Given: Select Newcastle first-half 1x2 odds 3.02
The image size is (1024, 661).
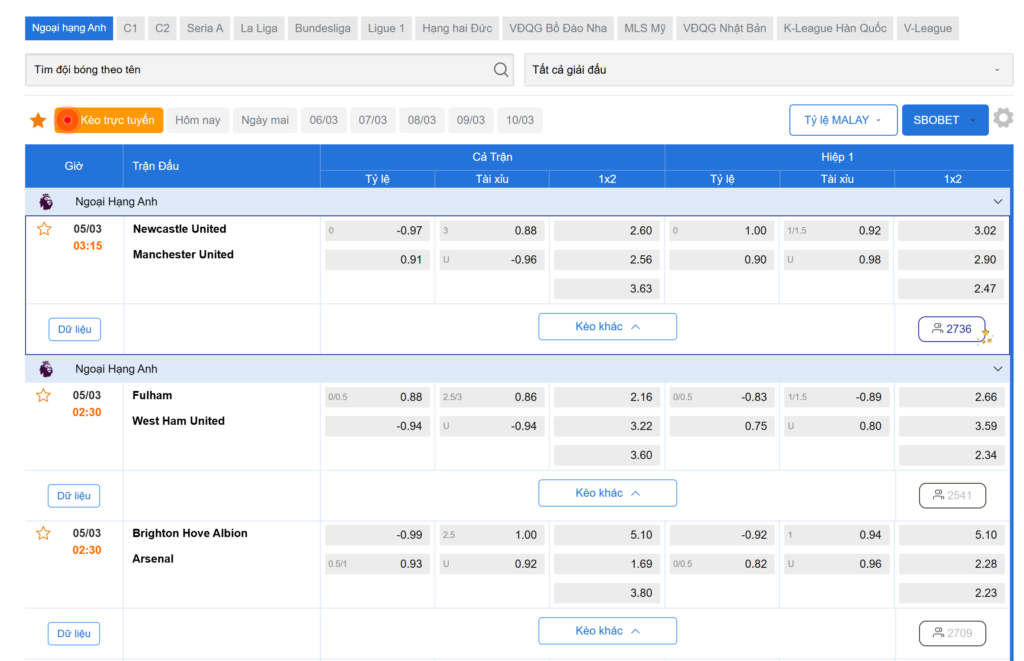Looking at the screenshot, I should 952,231.
